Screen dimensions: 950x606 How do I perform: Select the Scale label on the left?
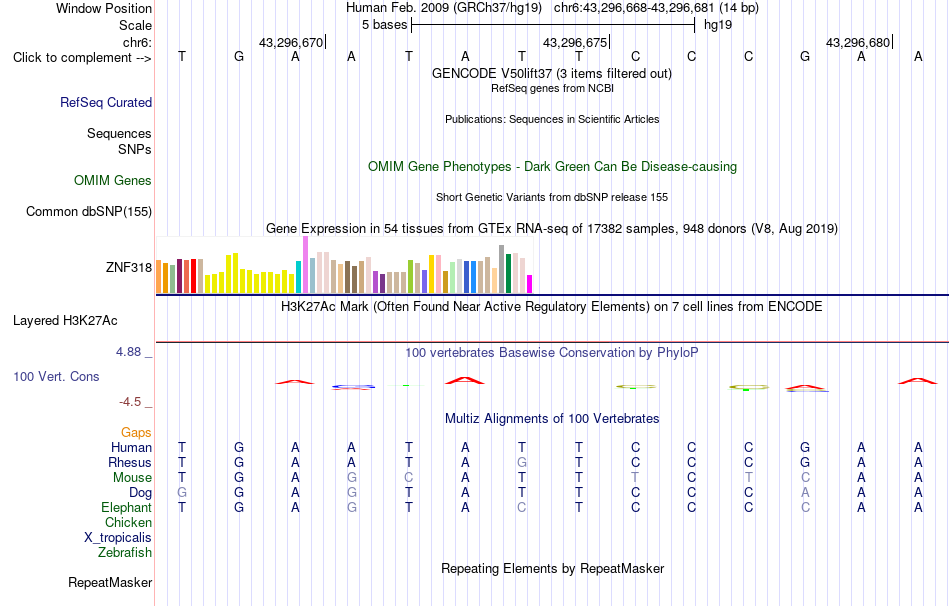136,25
